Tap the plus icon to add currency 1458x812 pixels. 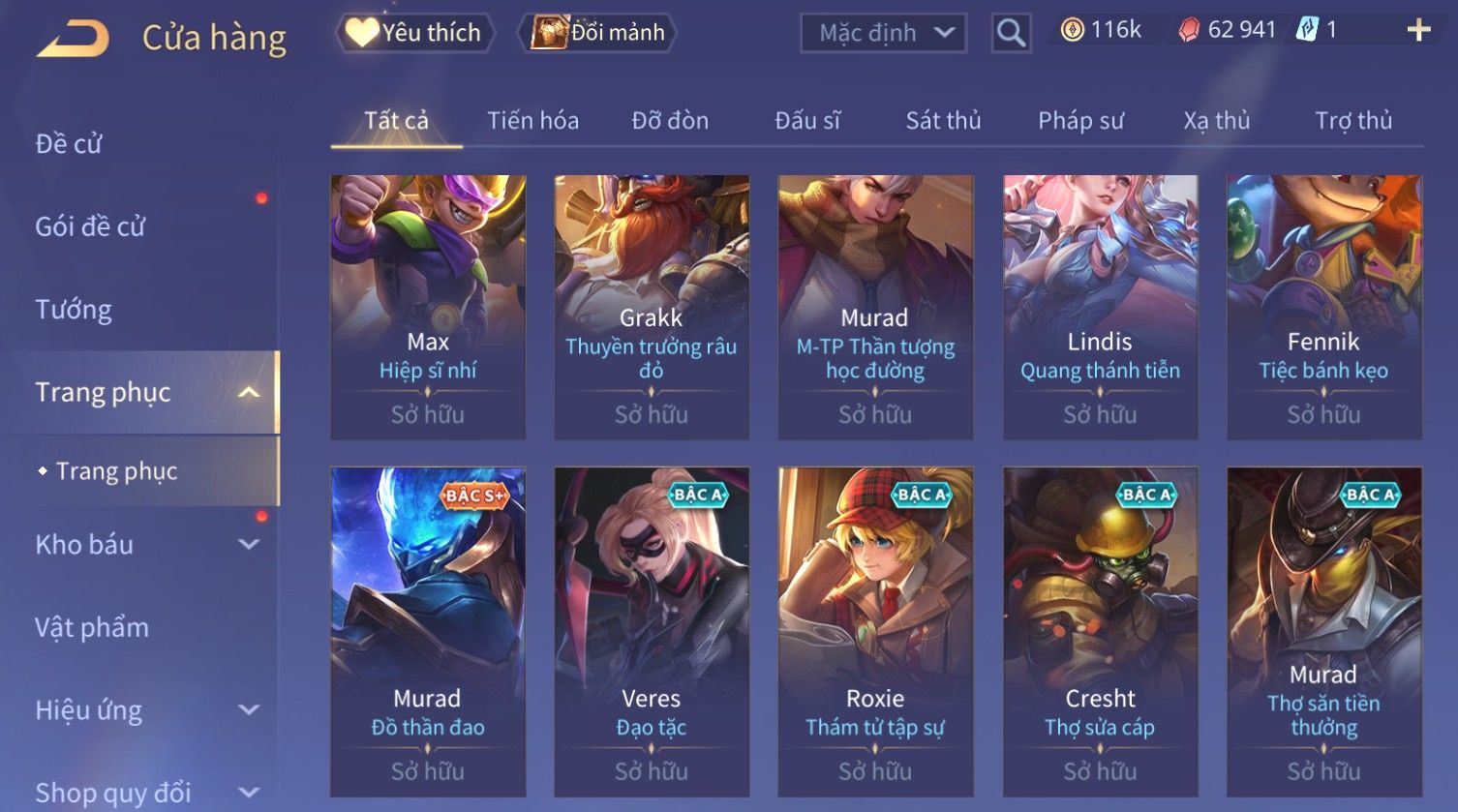(x=1418, y=30)
